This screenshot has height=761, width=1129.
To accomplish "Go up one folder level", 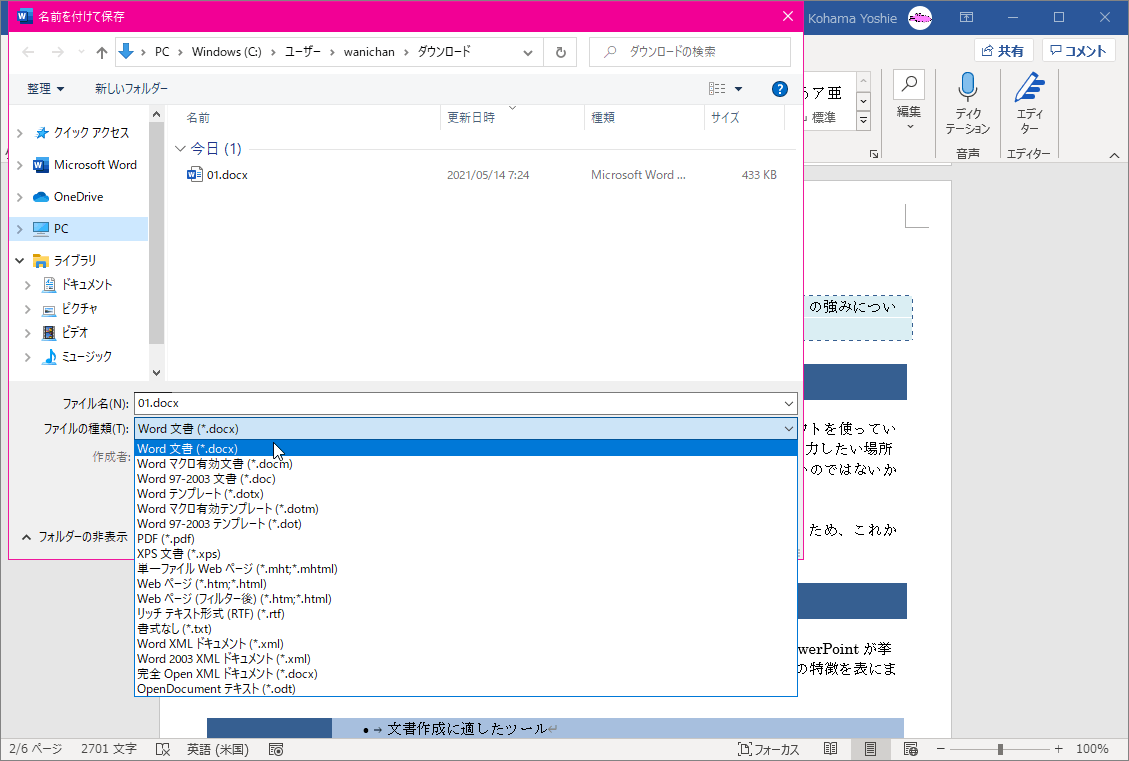I will (x=102, y=52).
